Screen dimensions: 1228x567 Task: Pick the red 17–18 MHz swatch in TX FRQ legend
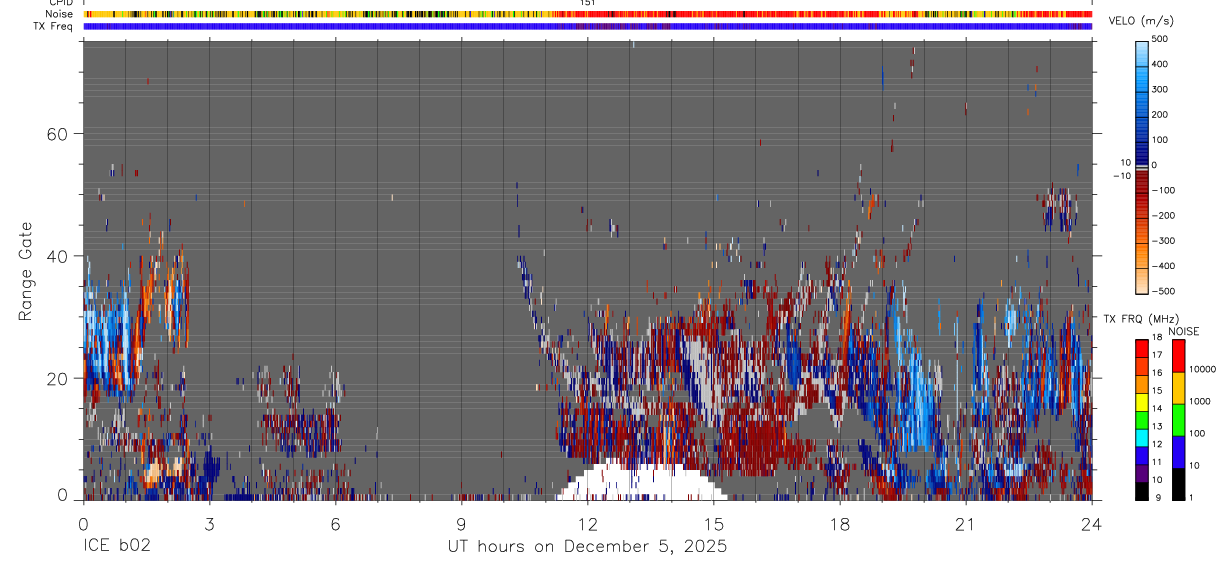click(1142, 349)
